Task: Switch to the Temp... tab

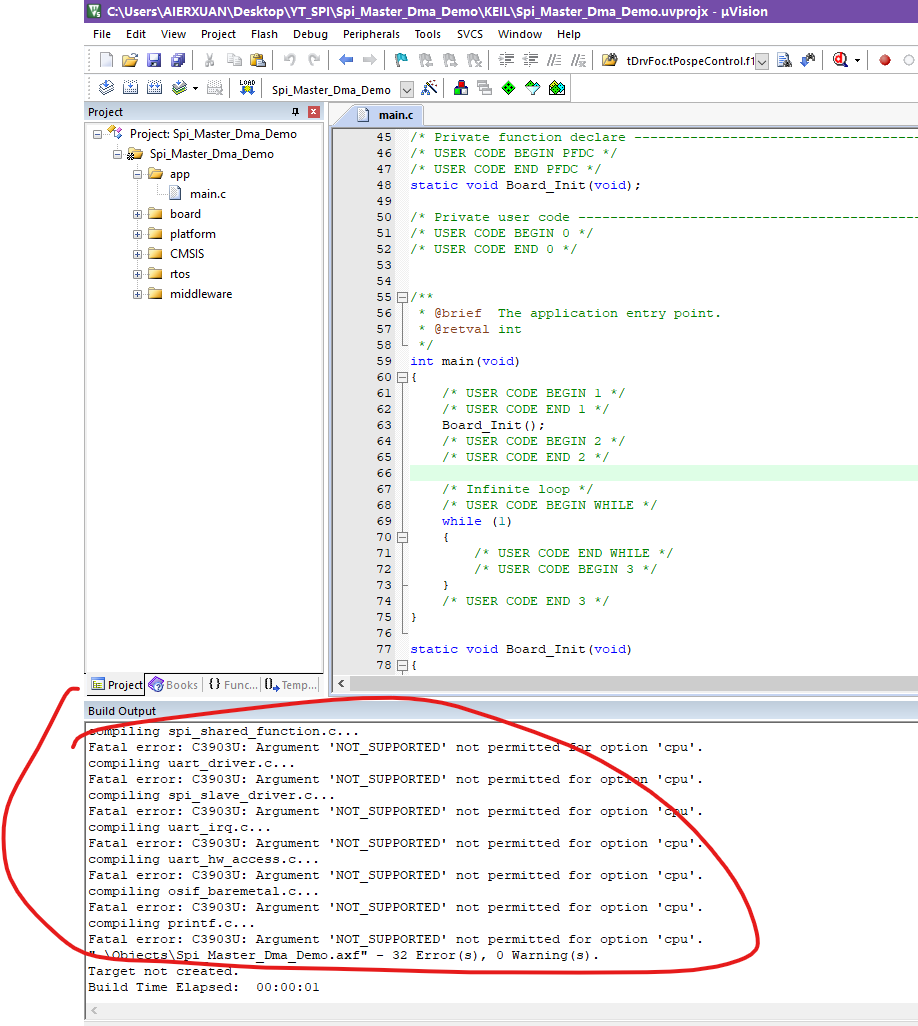Action: pyautogui.click(x=291, y=684)
